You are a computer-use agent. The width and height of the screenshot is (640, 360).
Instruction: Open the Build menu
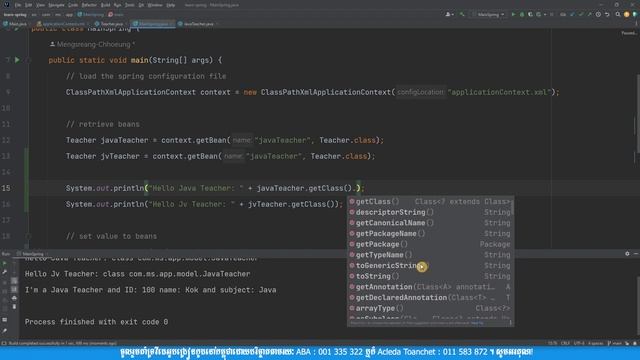105,5
